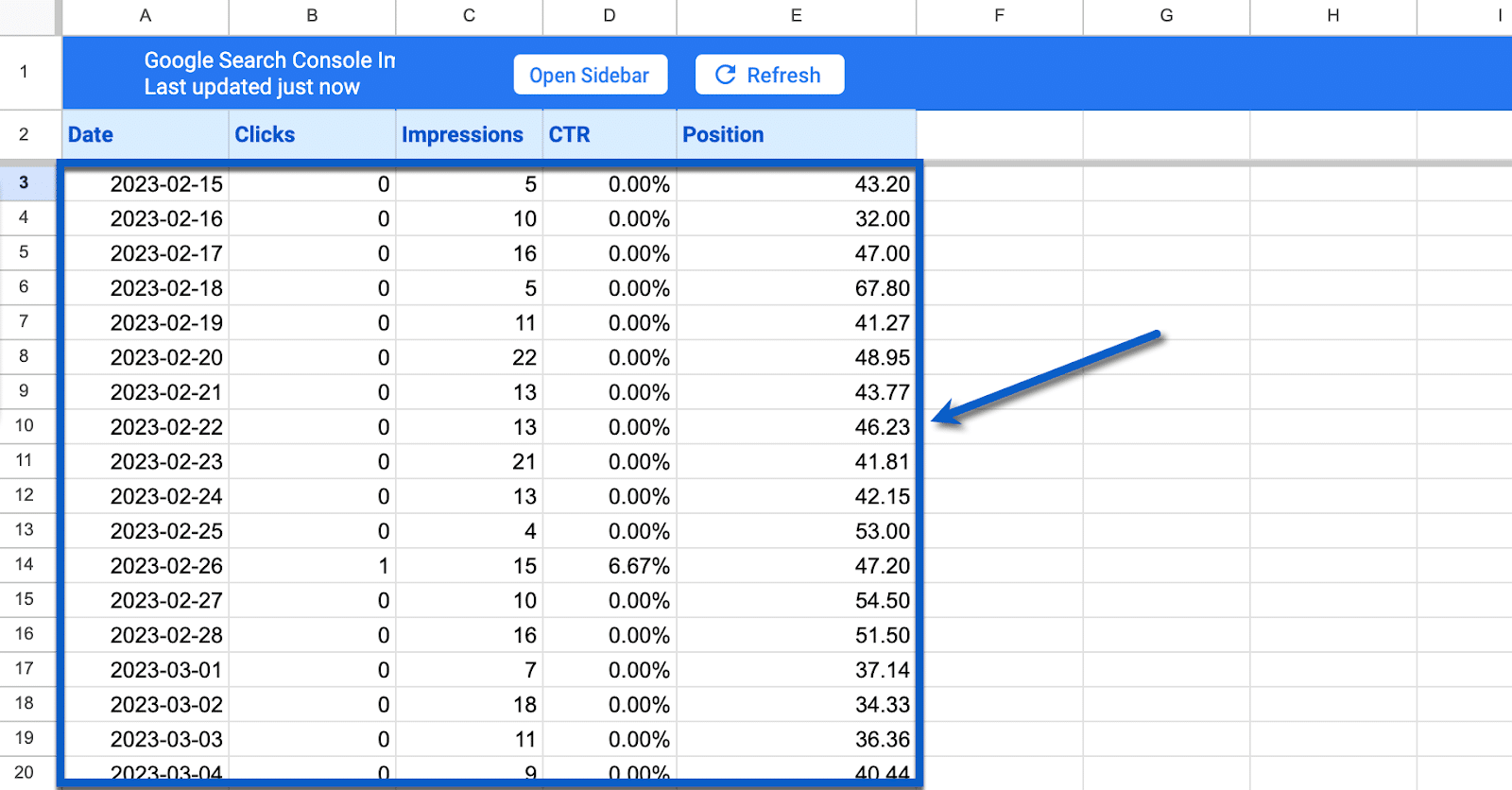The image size is (1512, 790).
Task: Select date cell 2023-02-22
Action: [x=146, y=427]
